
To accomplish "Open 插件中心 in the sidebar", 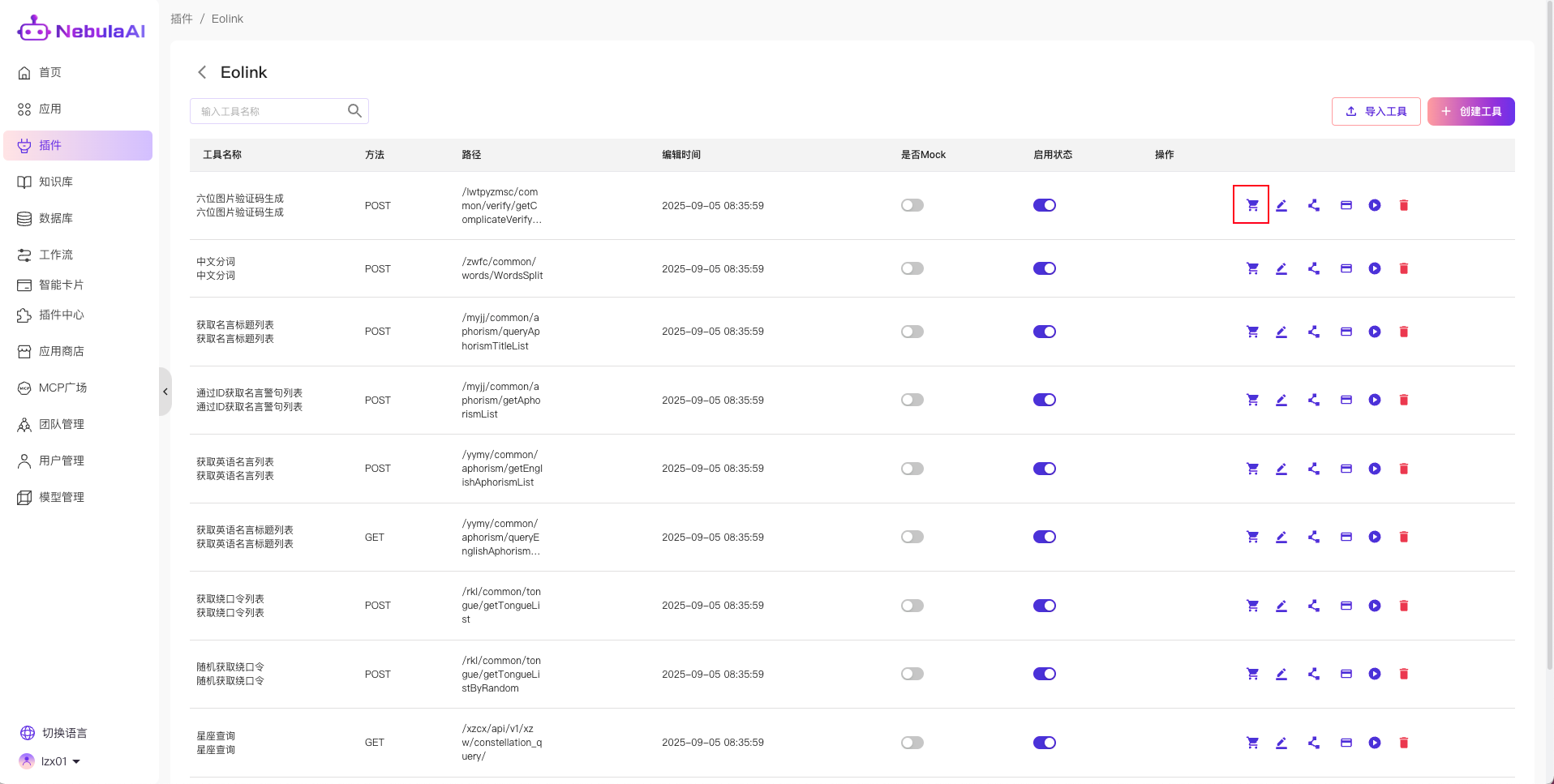I will click(x=78, y=315).
